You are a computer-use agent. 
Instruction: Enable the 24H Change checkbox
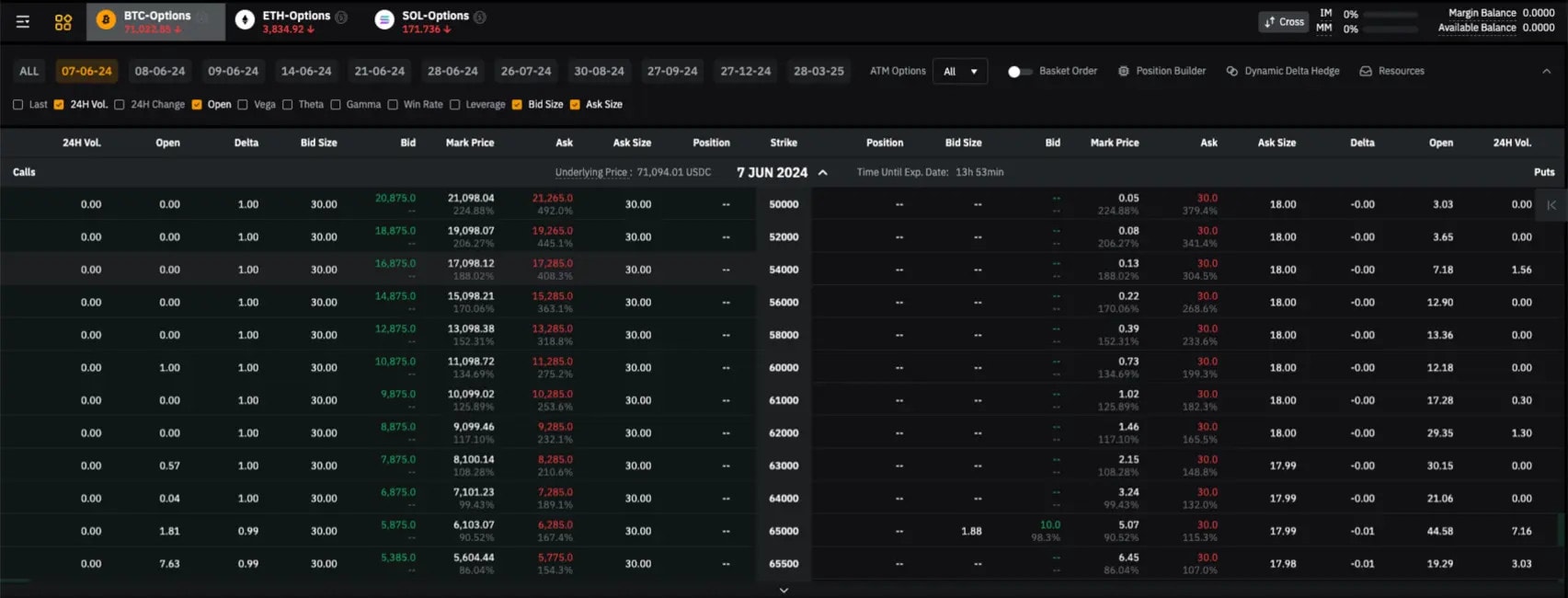click(x=120, y=105)
